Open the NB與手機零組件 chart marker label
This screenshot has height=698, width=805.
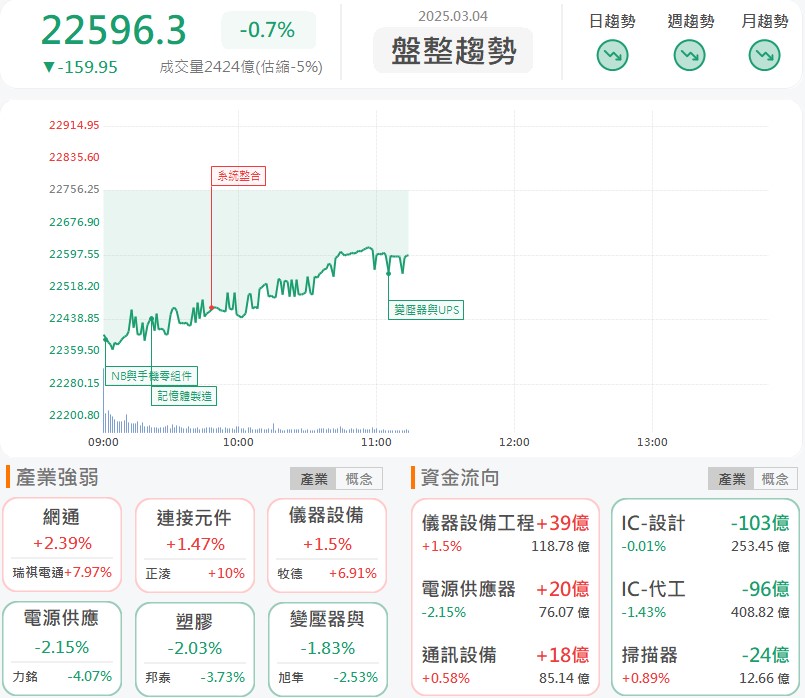151,376
